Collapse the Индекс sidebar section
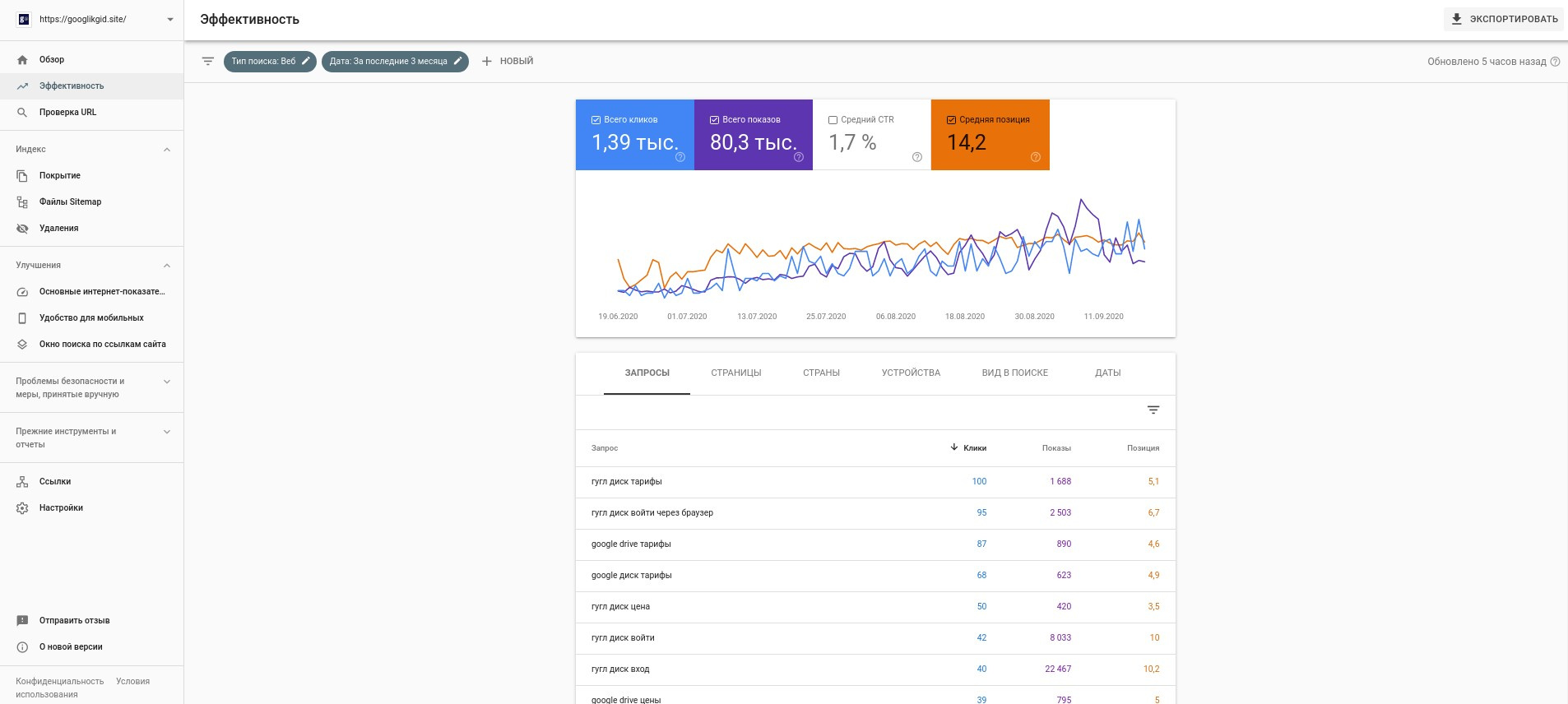Image resolution: width=1568 pixels, height=704 pixels. click(x=167, y=150)
